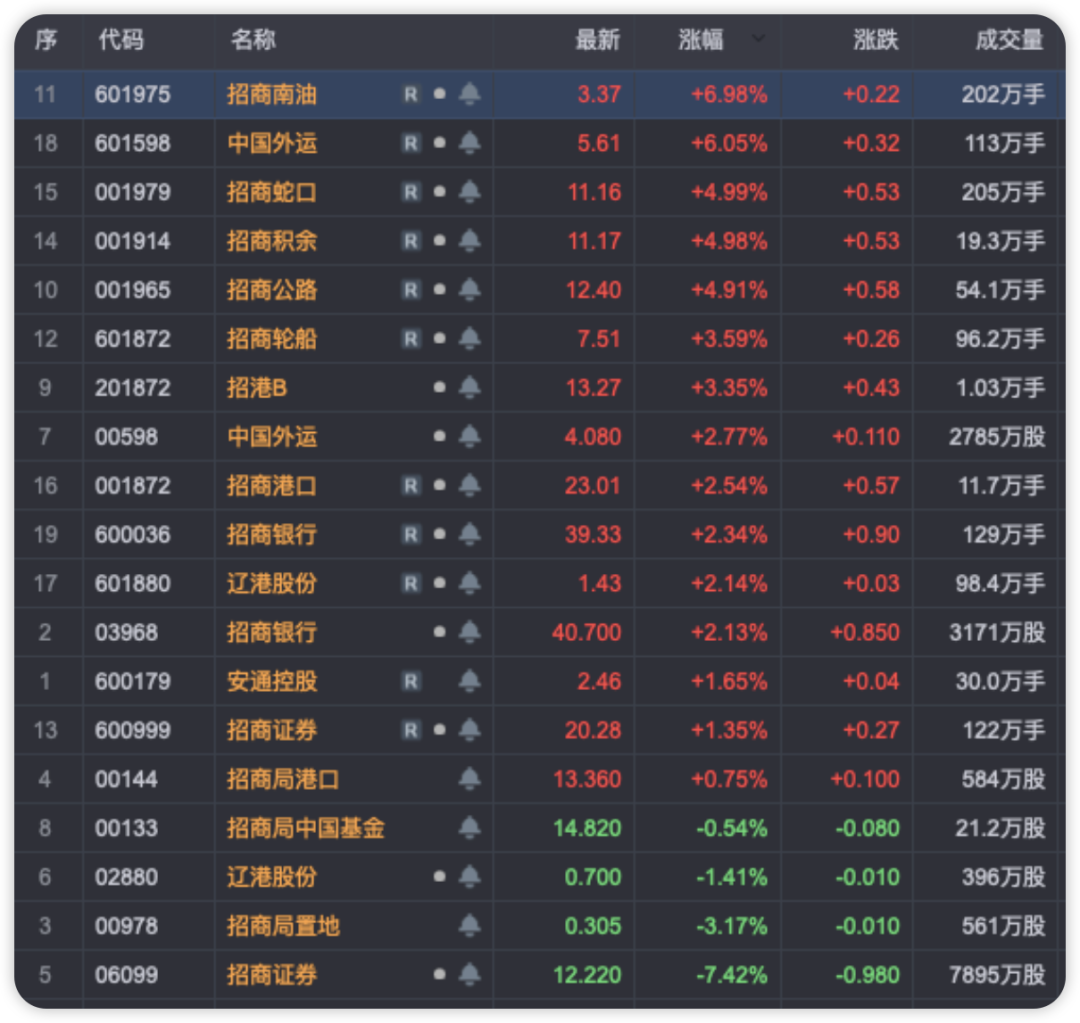The image size is (1080, 1023).
Task: Click the R badge next to 招商港口
Action: click(x=410, y=486)
